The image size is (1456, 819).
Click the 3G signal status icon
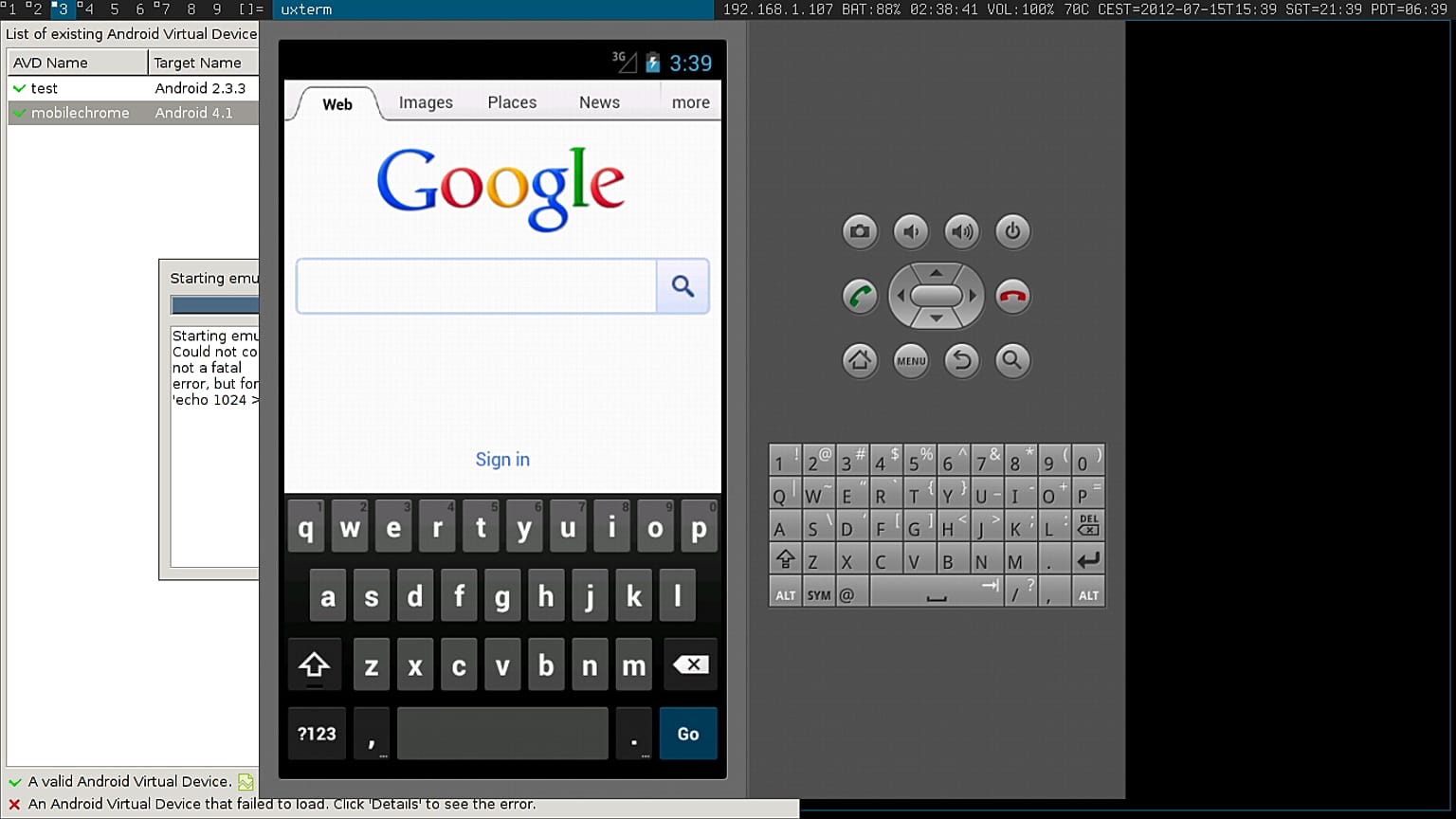[x=624, y=62]
